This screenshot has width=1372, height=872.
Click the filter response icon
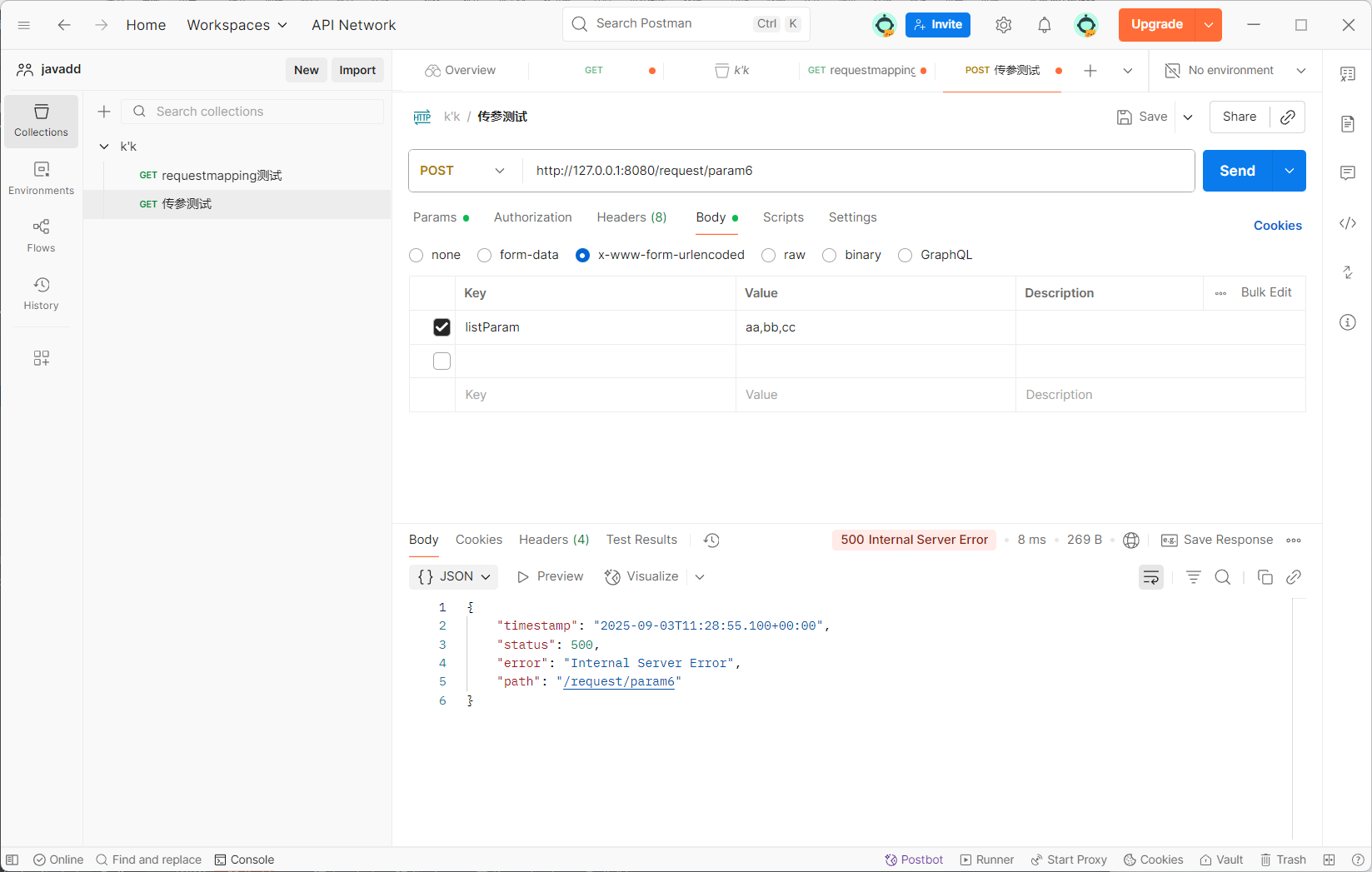click(1194, 577)
